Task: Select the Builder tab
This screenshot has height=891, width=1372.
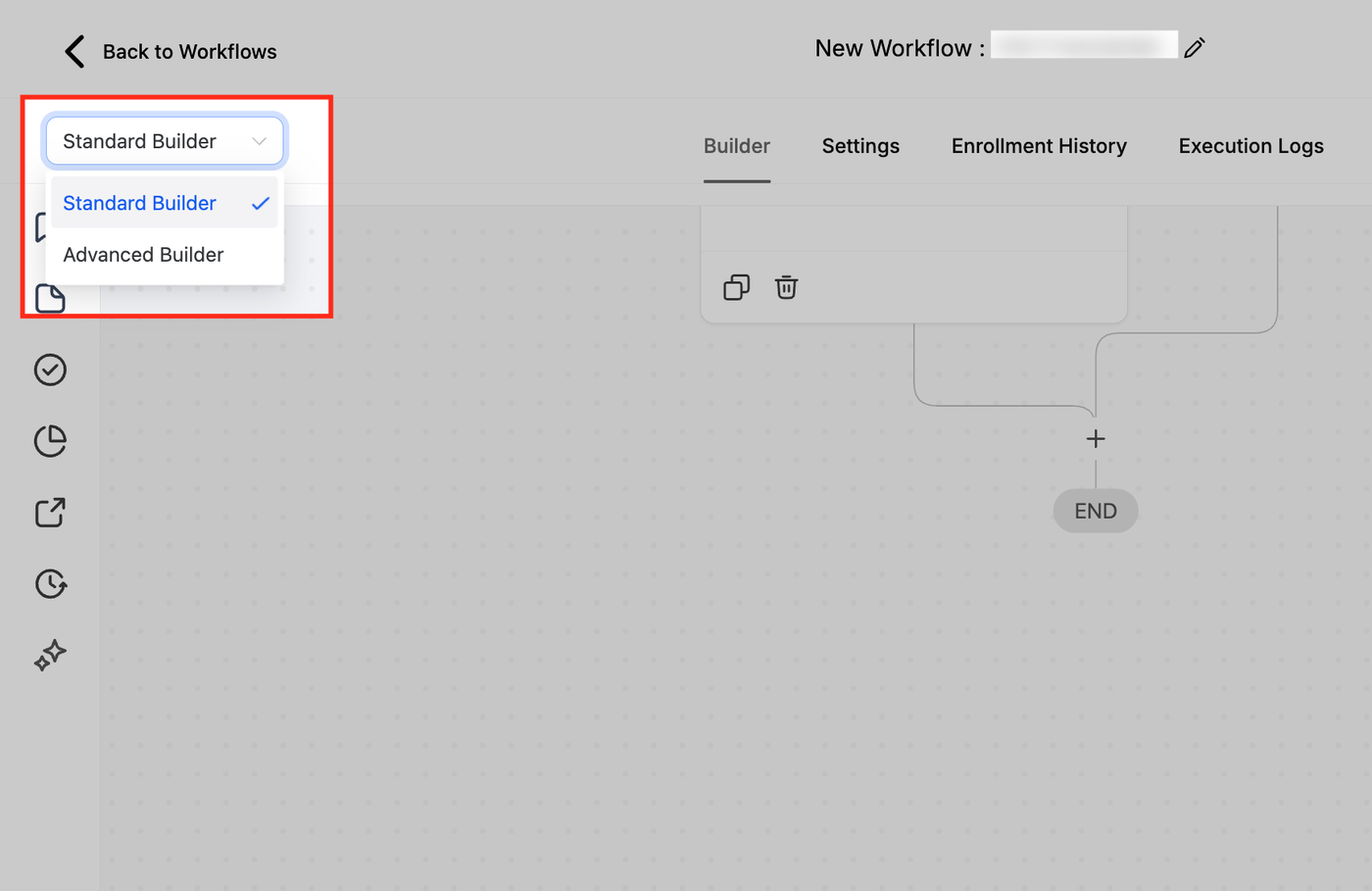Action: [737, 146]
